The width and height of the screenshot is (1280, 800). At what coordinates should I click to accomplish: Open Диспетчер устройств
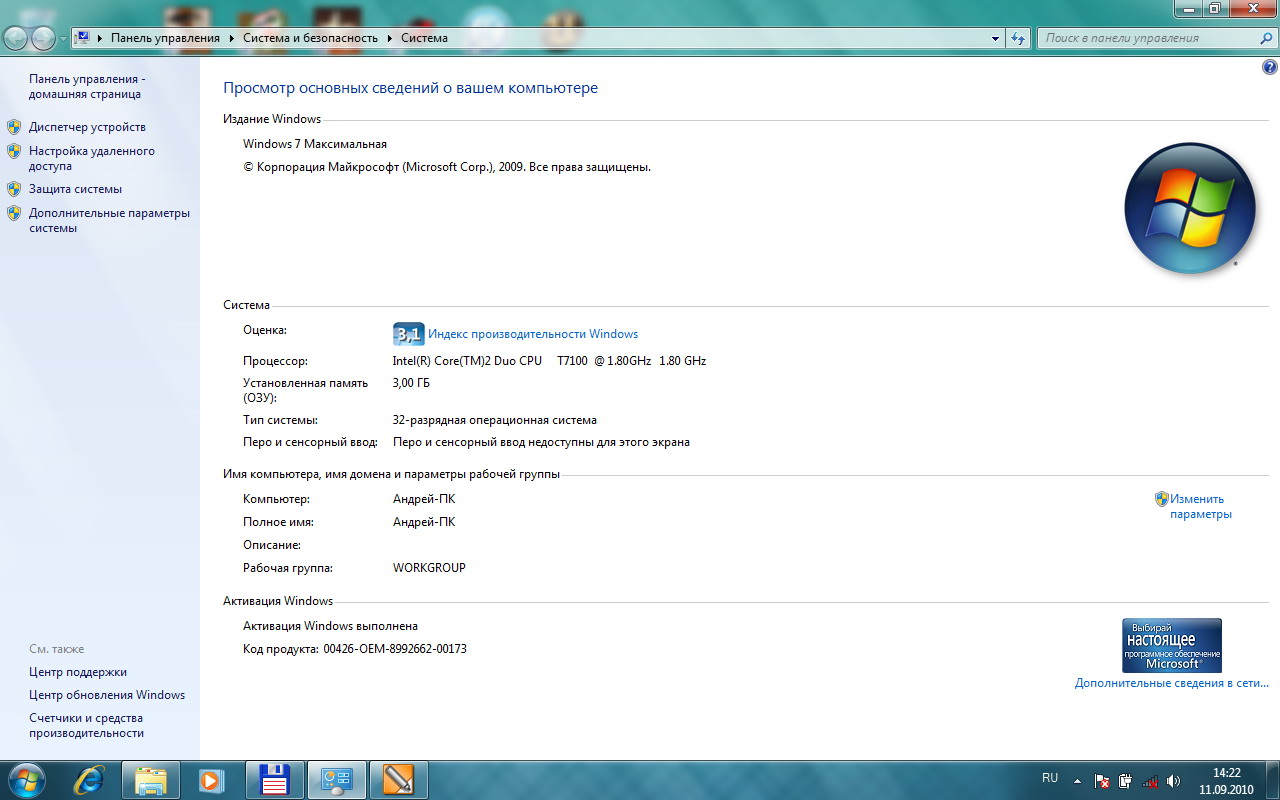click(x=87, y=127)
